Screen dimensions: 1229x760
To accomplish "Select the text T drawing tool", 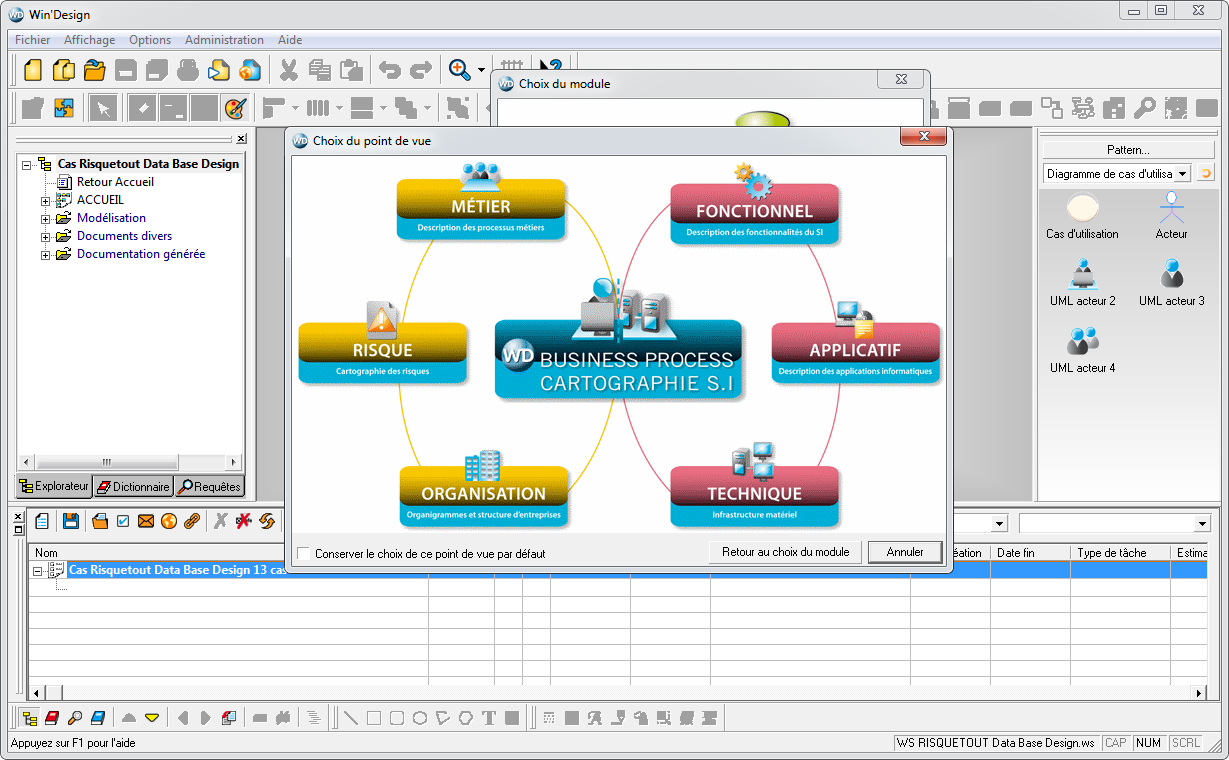I will 489,717.
